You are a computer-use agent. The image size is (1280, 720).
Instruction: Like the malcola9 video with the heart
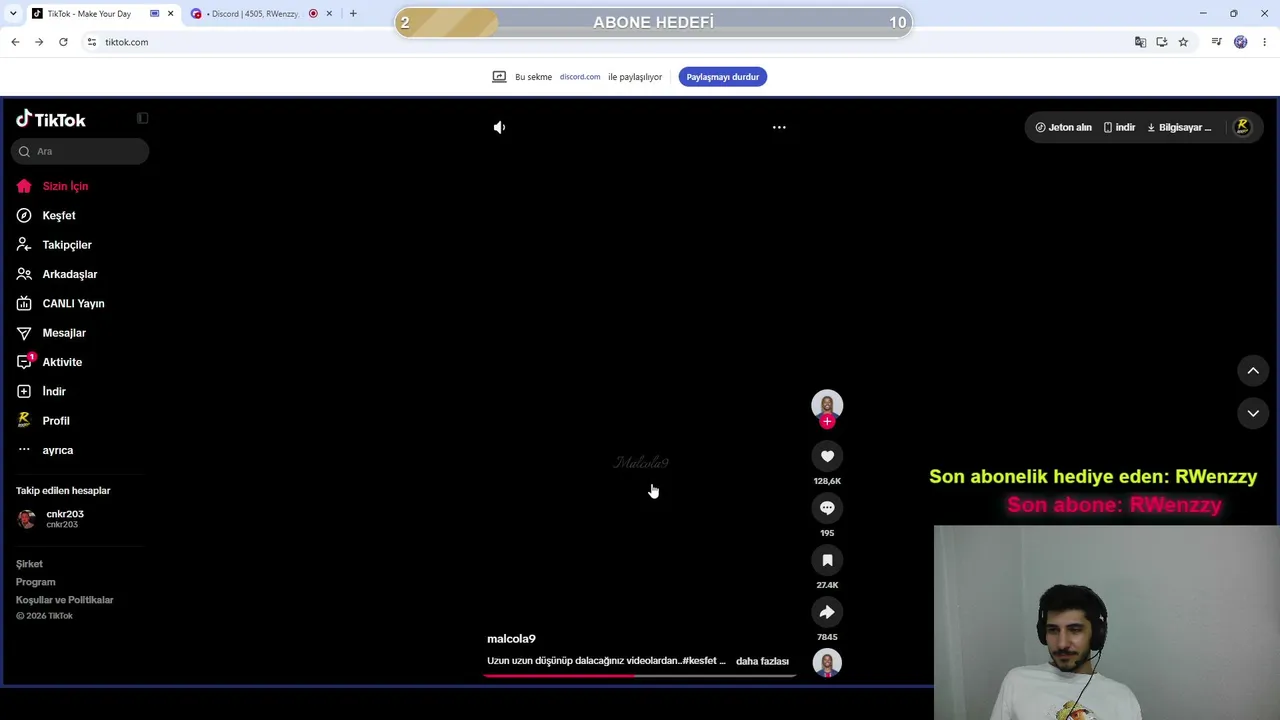tap(827, 456)
